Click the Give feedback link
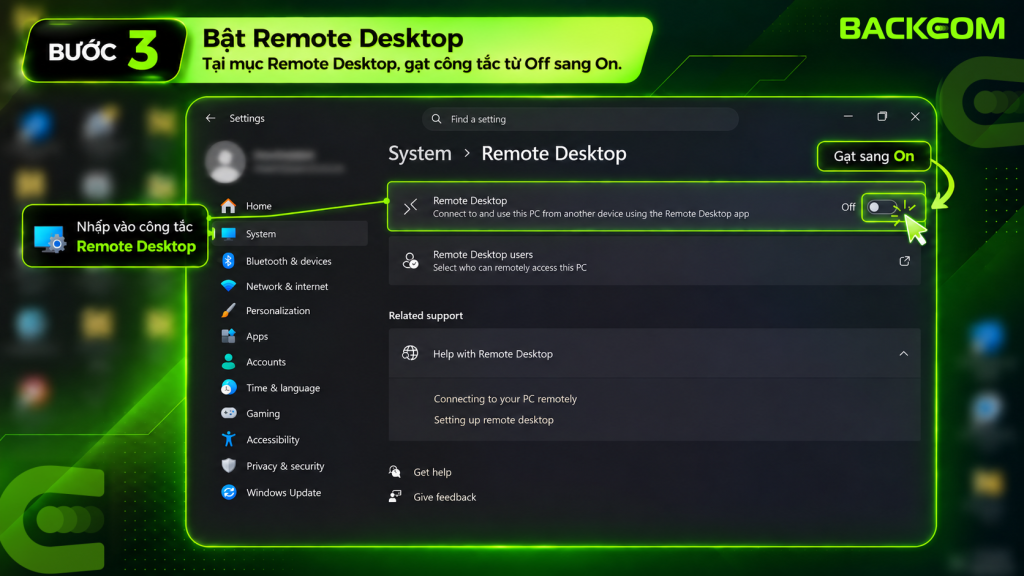 click(x=445, y=497)
